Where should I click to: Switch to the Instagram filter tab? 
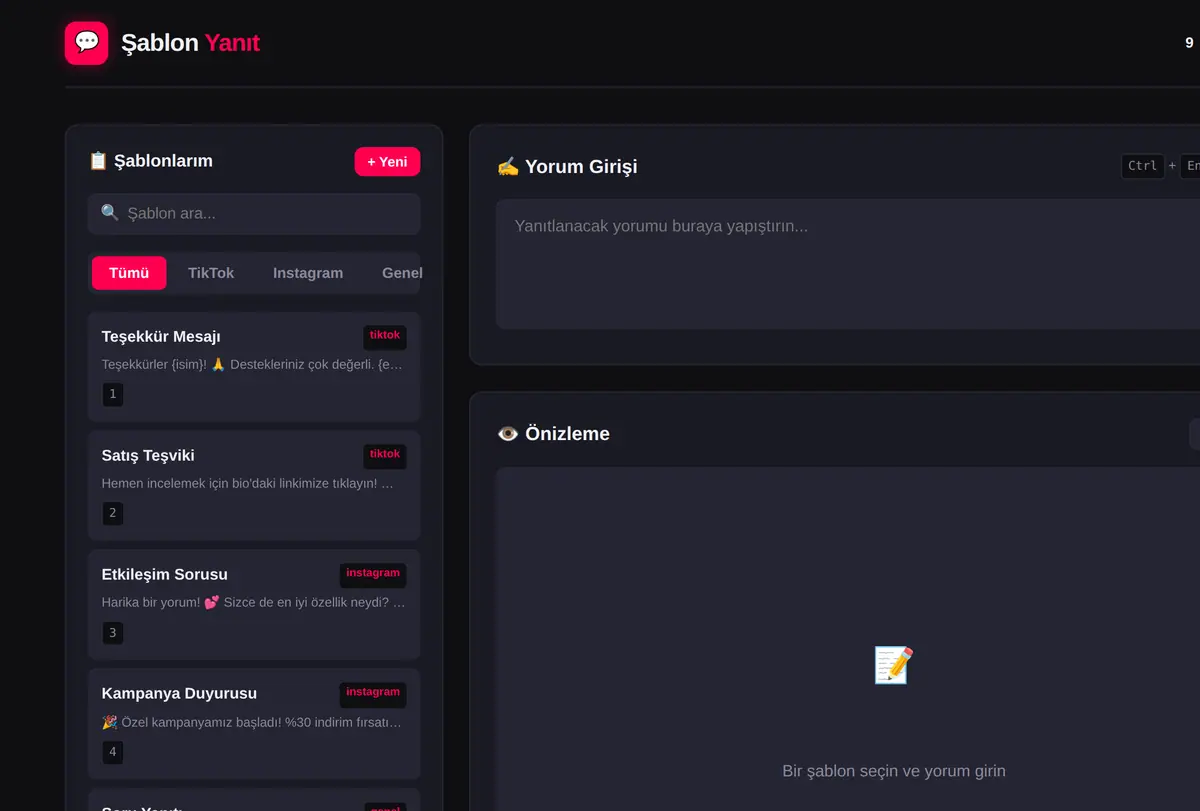[x=308, y=273]
